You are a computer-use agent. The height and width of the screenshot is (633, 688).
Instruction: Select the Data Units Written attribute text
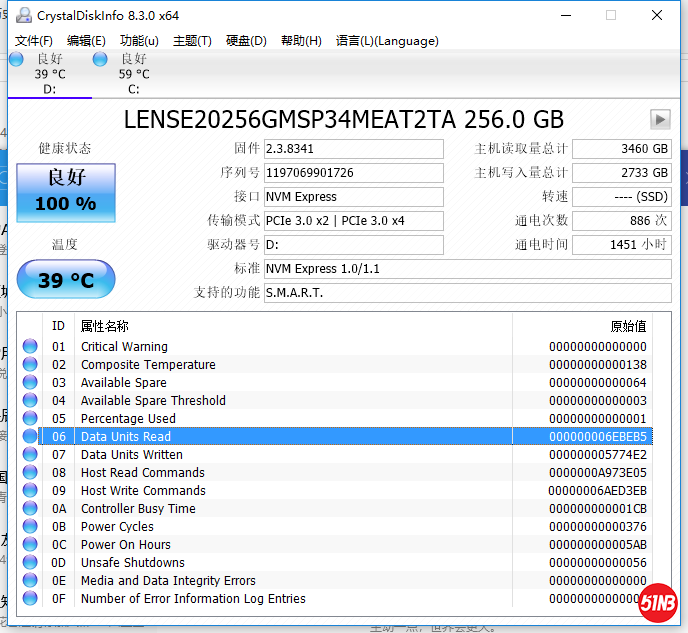point(132,454)
